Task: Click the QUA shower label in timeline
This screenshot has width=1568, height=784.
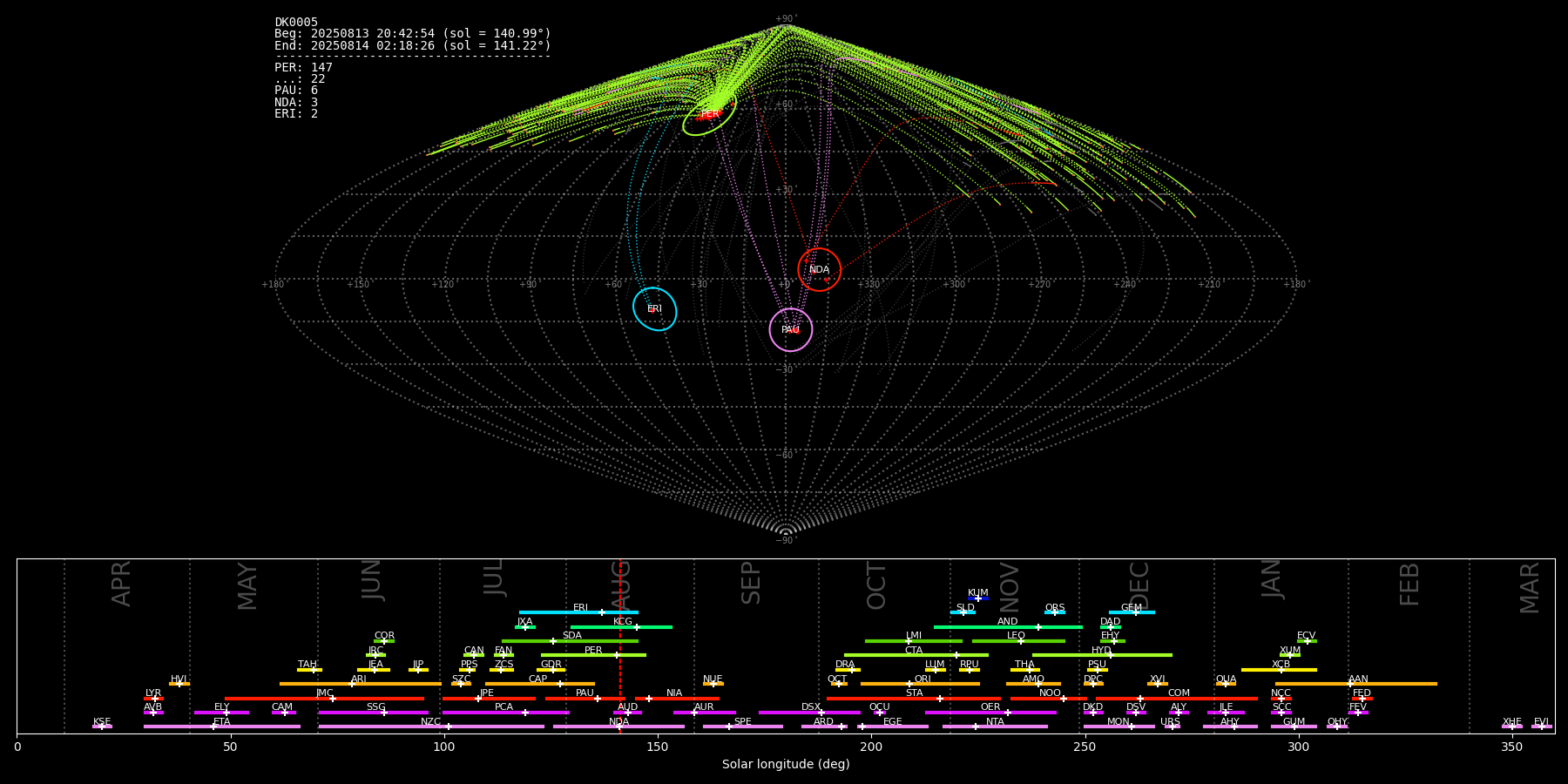Action: click(1226, 679)
